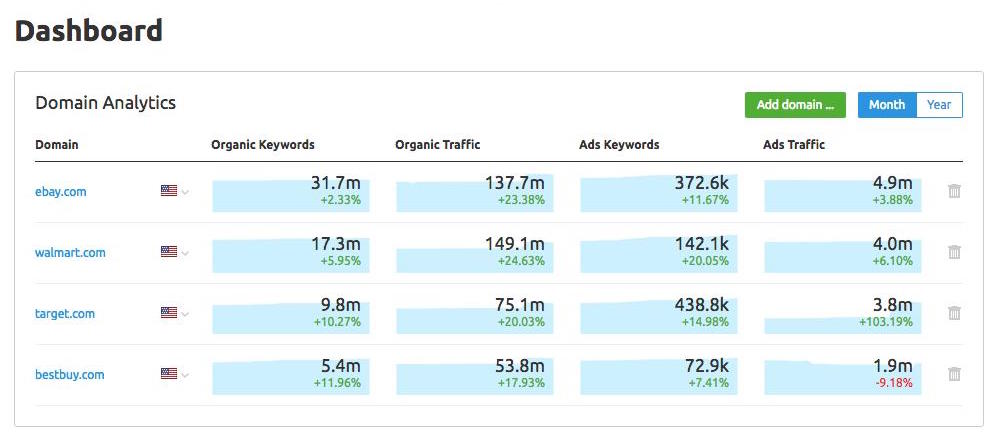Delete the walmart.com row with trash icon
Screen dimensions: 996x435
pos(953,252)
